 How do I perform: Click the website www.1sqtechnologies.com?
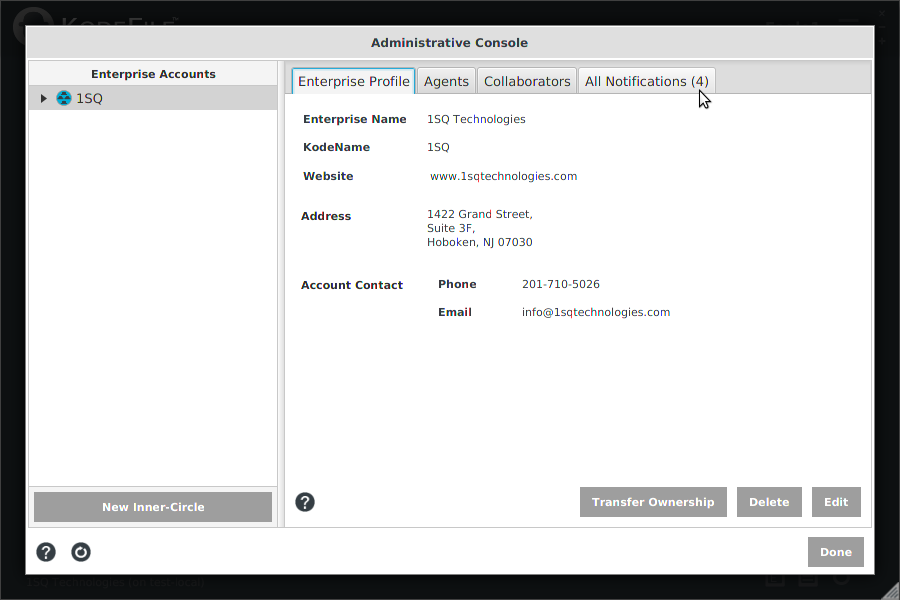(503, 176)
